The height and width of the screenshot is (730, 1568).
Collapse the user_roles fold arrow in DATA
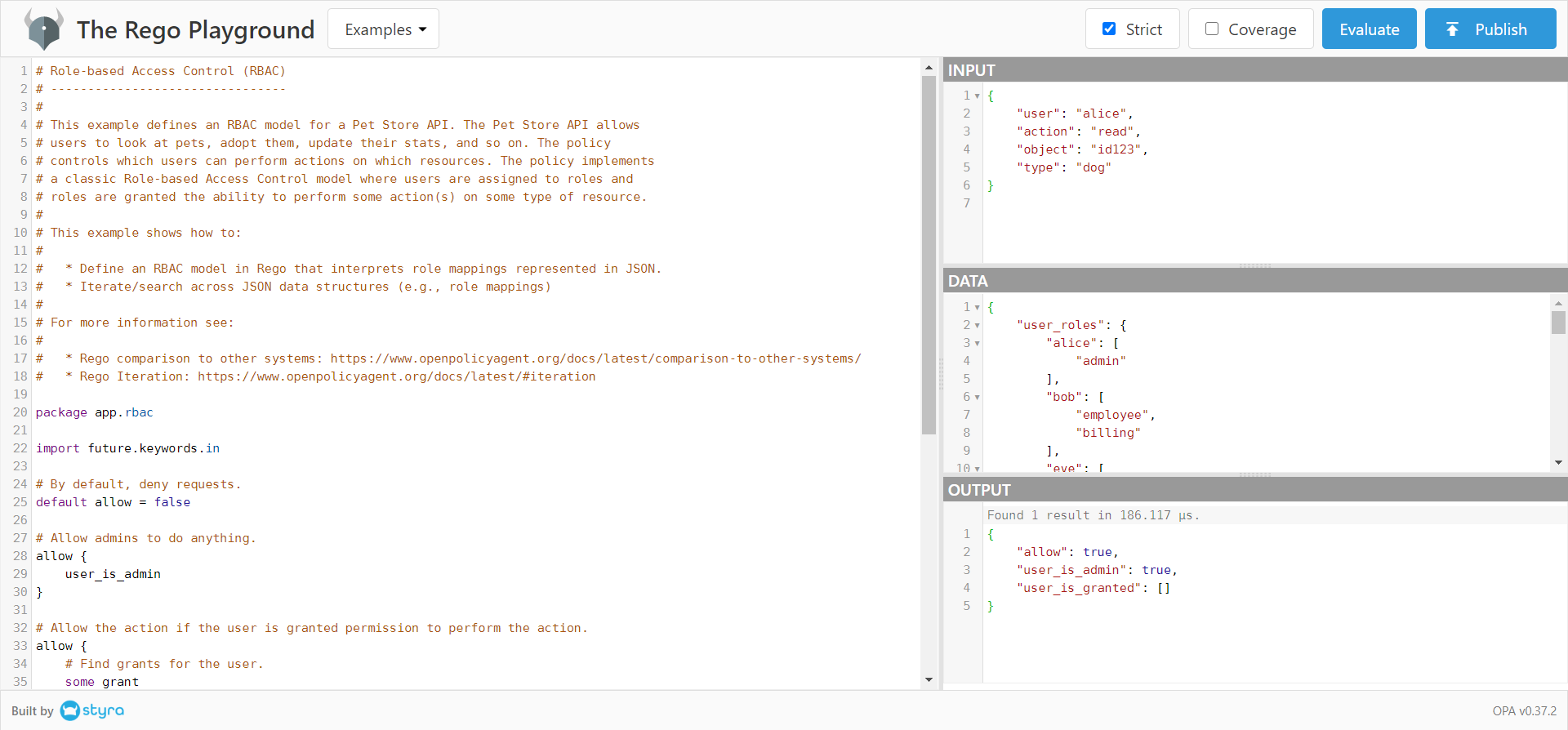(977, 326)
